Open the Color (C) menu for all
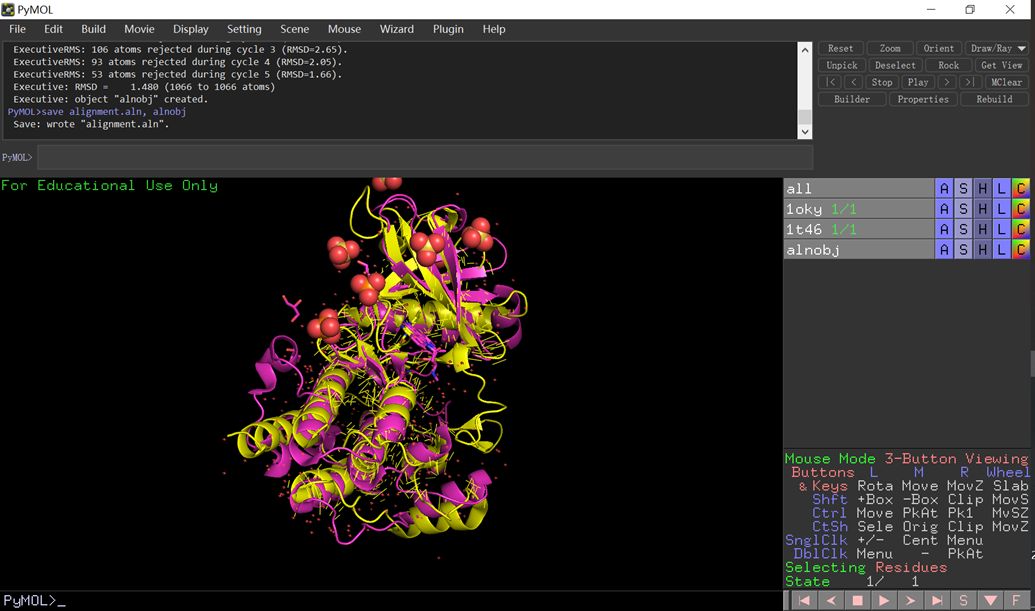 coord(1020,189)
